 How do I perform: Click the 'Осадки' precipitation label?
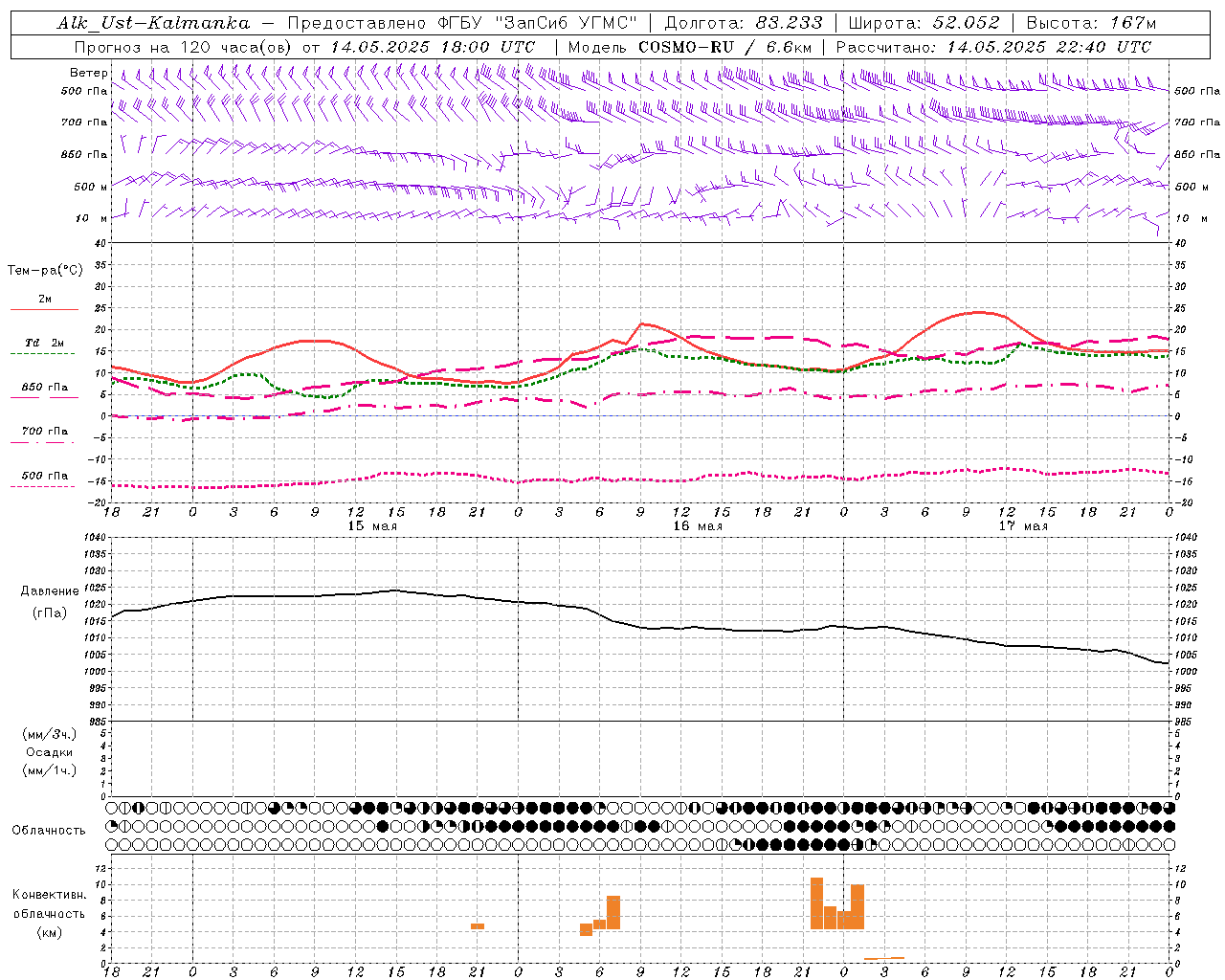click(50, 752)
